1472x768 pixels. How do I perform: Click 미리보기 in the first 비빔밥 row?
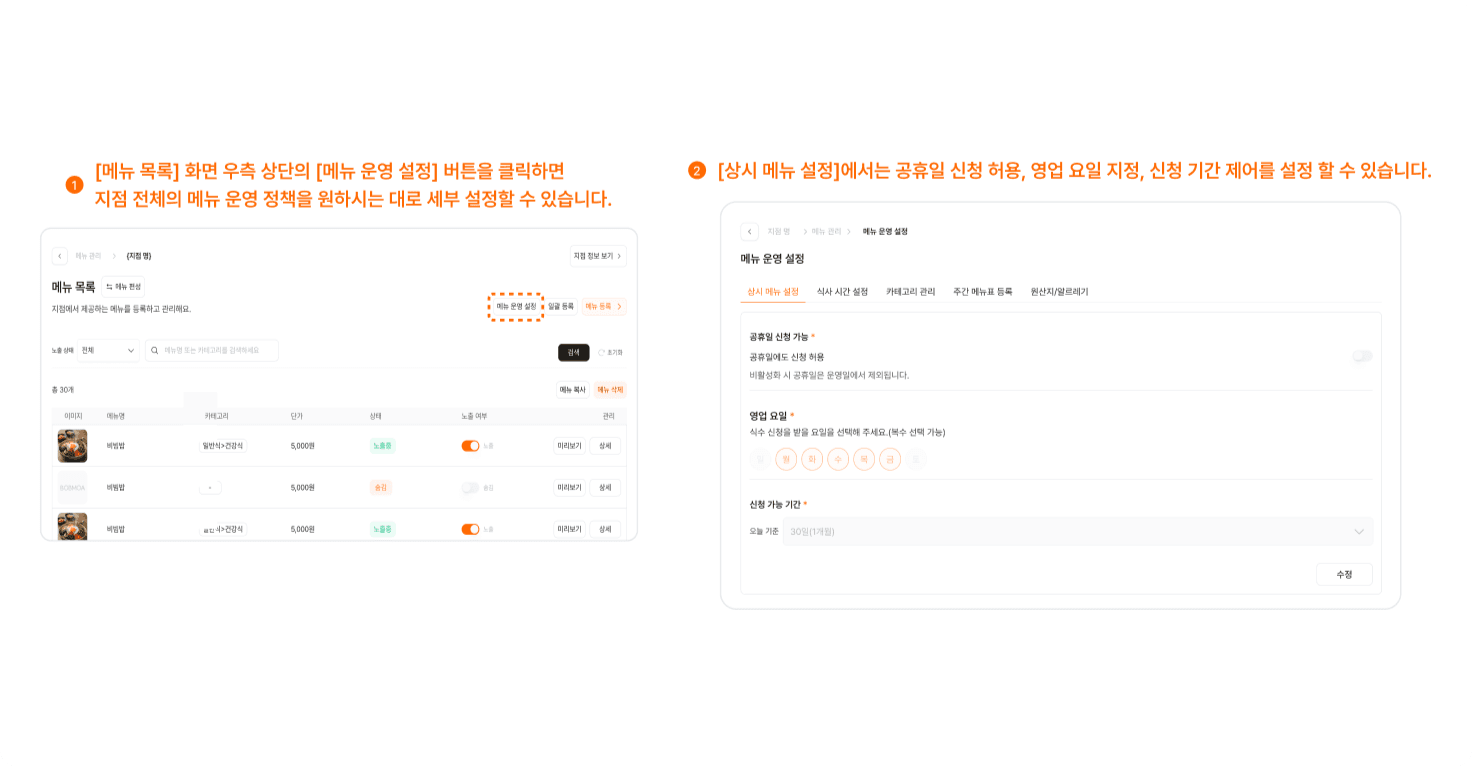pyautogui.click(x=570, y=446)
